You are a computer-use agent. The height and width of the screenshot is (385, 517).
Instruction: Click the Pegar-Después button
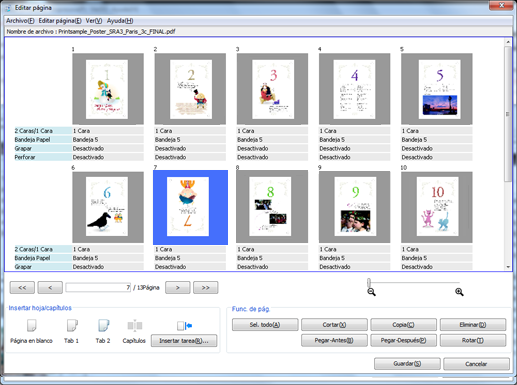click(403, 340)
